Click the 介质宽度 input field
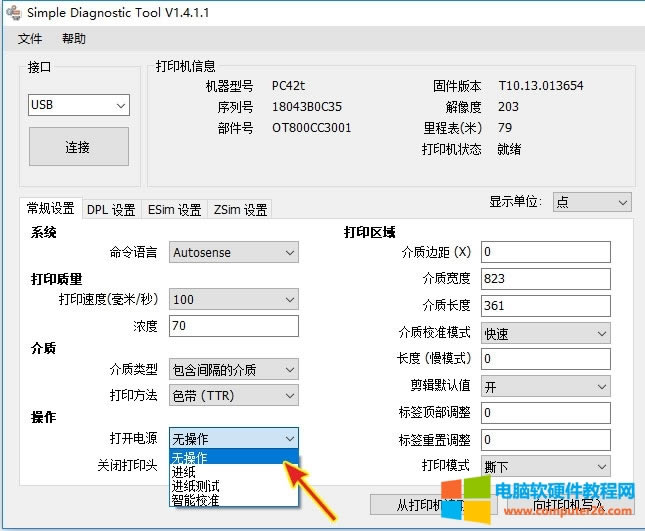Viewport: 645px width, 531px height. 545,279
